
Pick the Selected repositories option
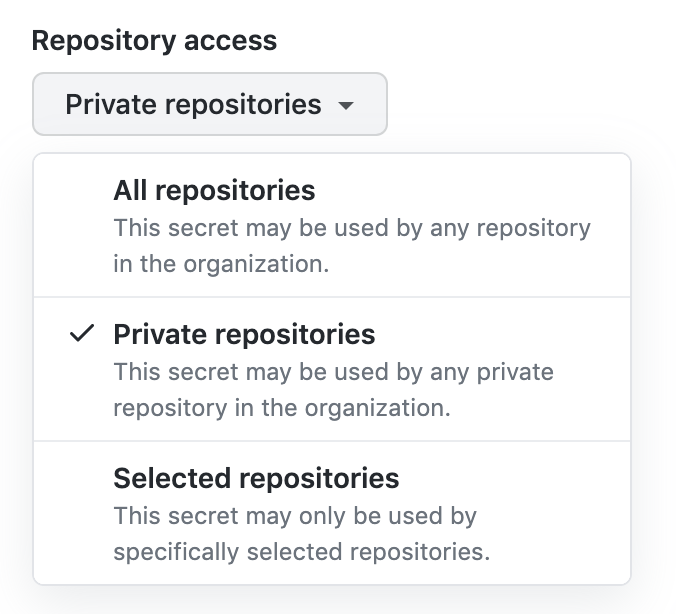click(332, 513)
